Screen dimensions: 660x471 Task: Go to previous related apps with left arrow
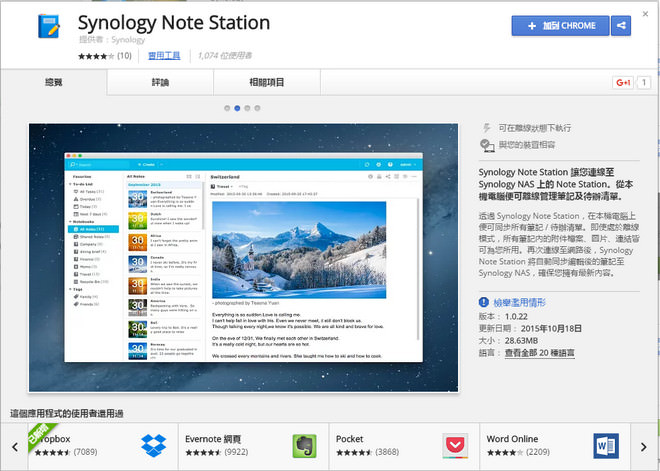coord(15,447)
